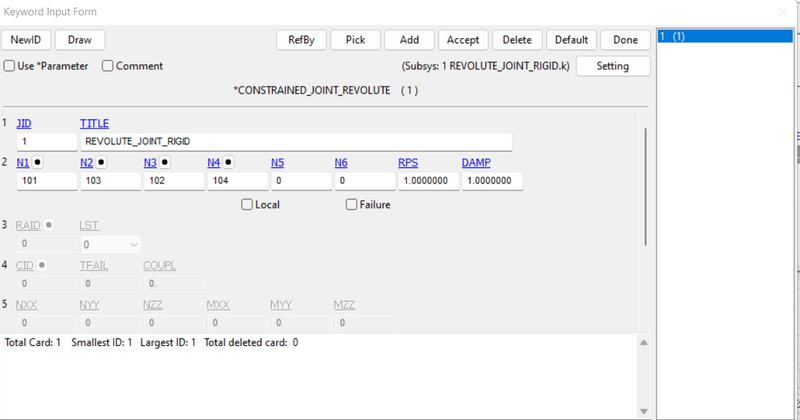This screenshot has width=800, height=420.
Task: Click the TFAIL label link
Action: tap(94, 266)
